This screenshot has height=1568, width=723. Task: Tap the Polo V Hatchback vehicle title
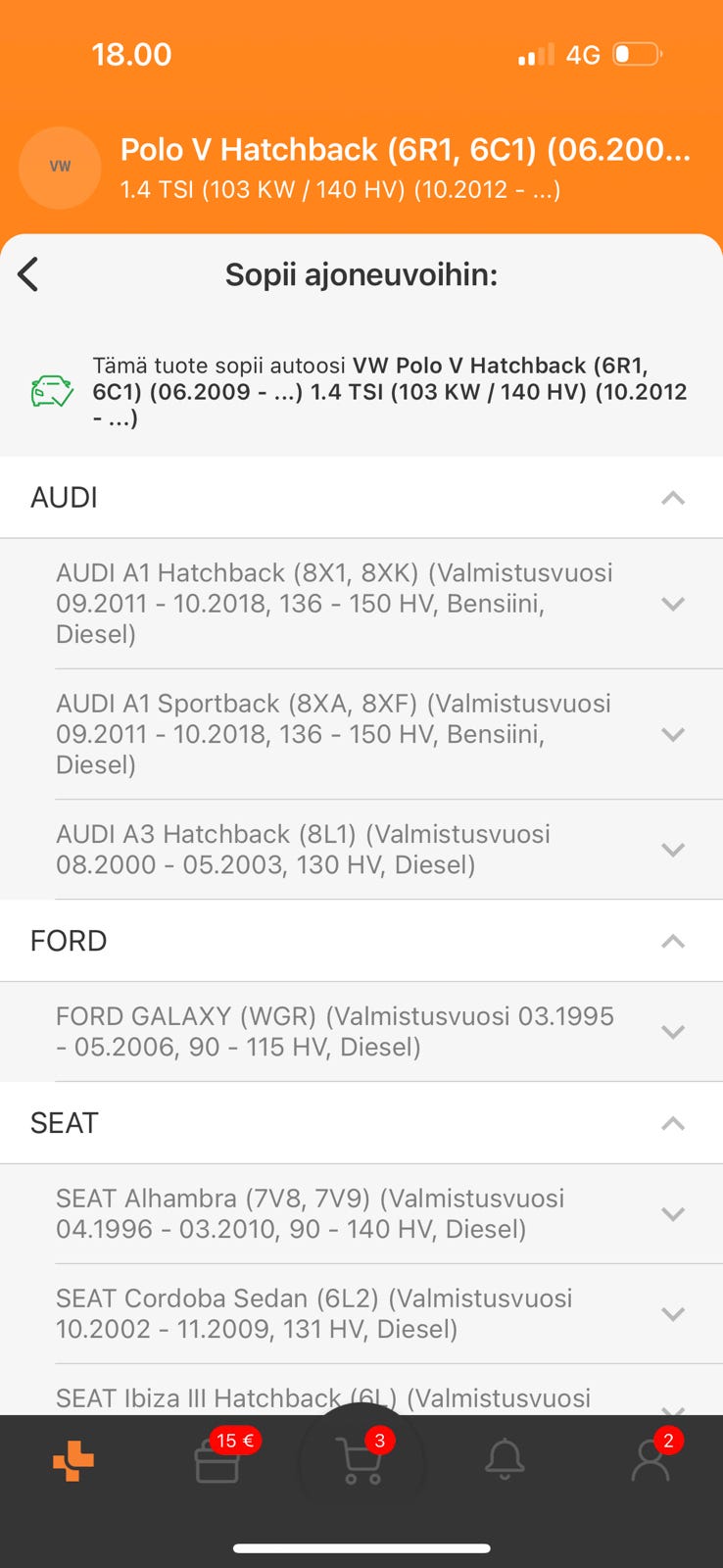pos(405,149)
